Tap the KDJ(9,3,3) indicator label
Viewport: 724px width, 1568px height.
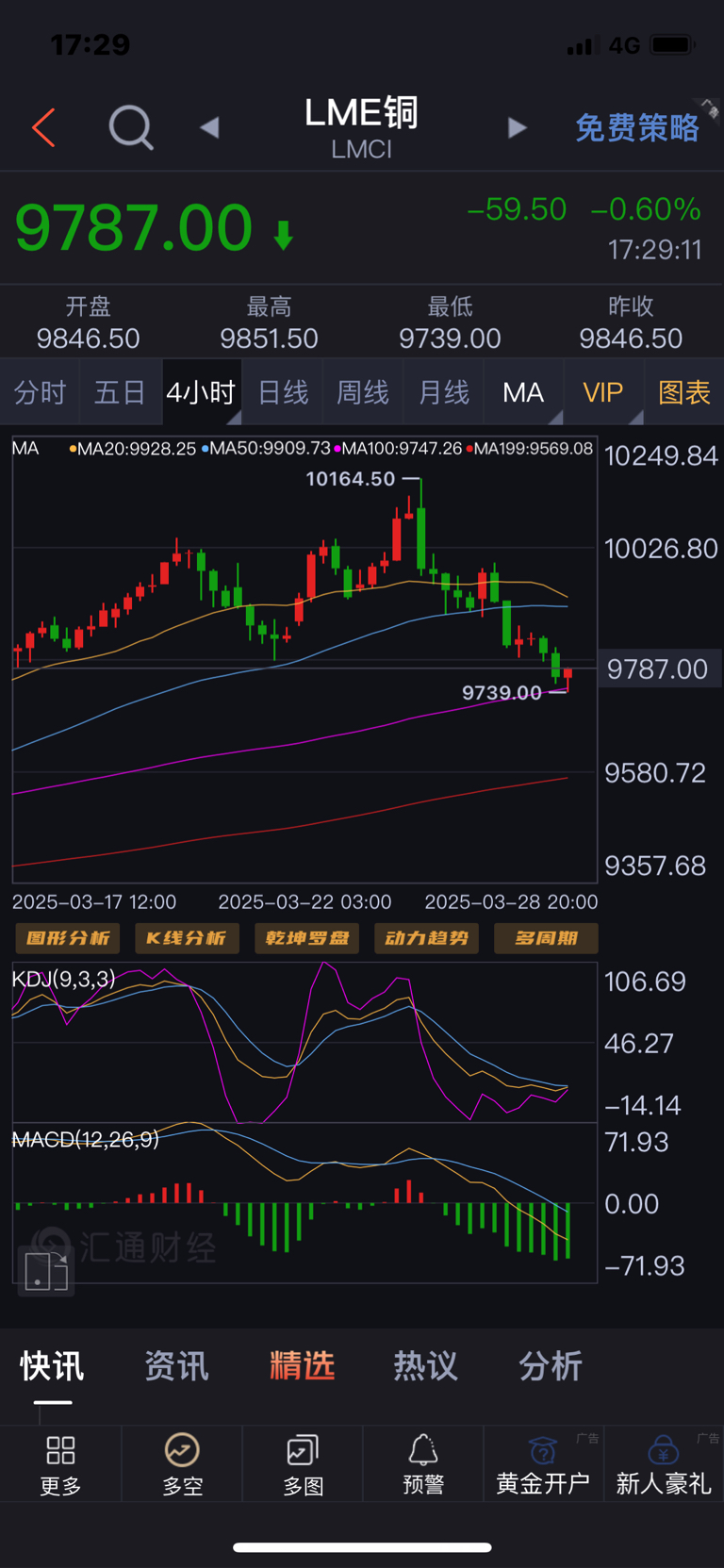(x=63, y=979)
